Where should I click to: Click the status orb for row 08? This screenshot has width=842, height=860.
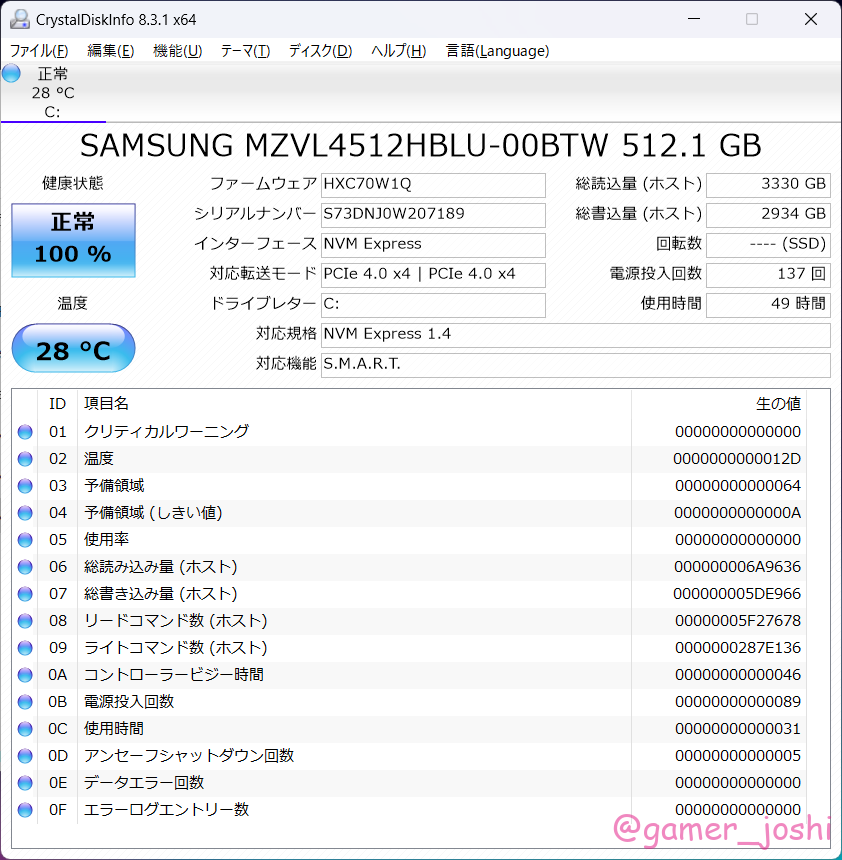(x=25, y=620)
